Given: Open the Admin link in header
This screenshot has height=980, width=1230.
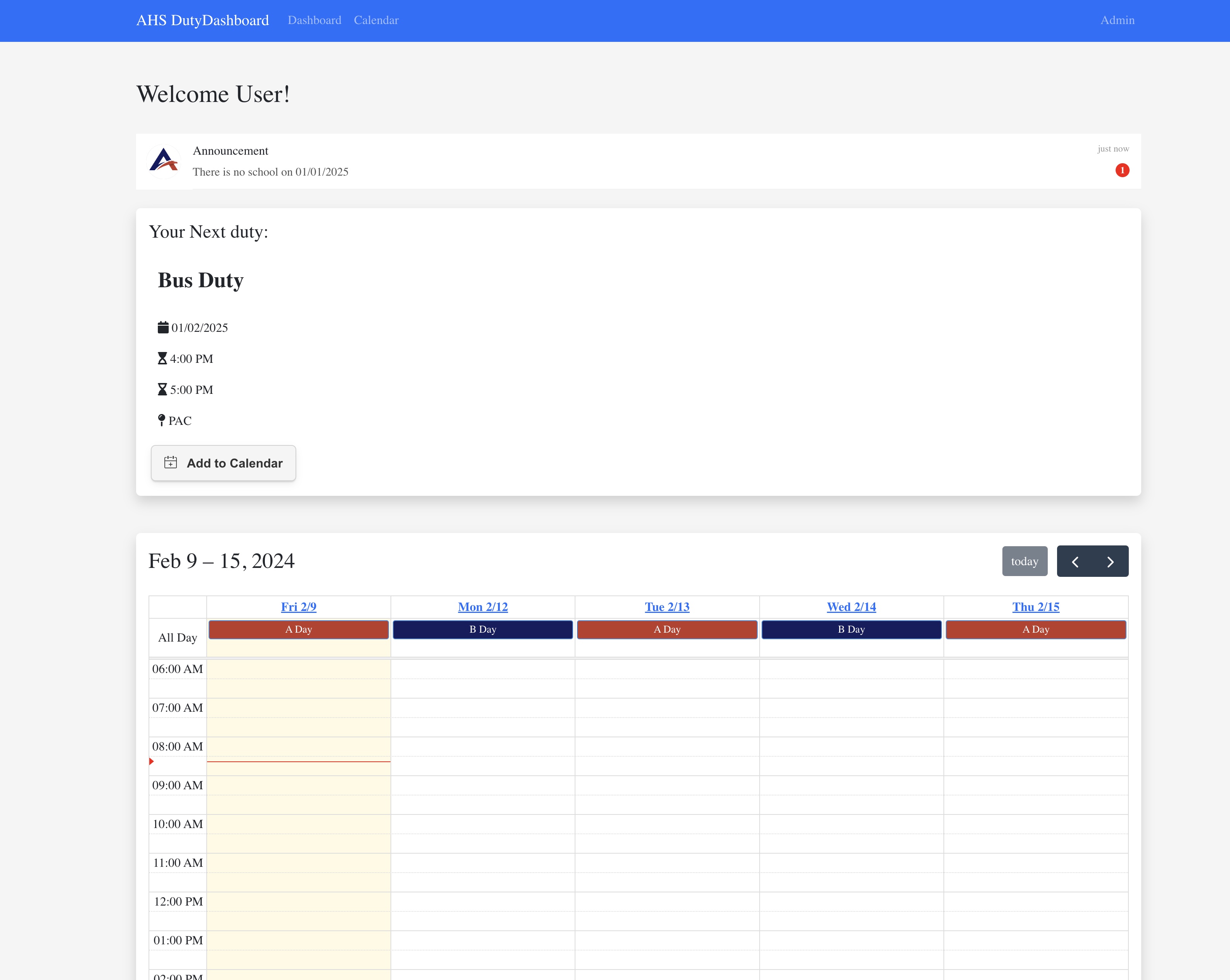Looking at the screenshot, I should pyautogui.click(x=1116, y=21).
